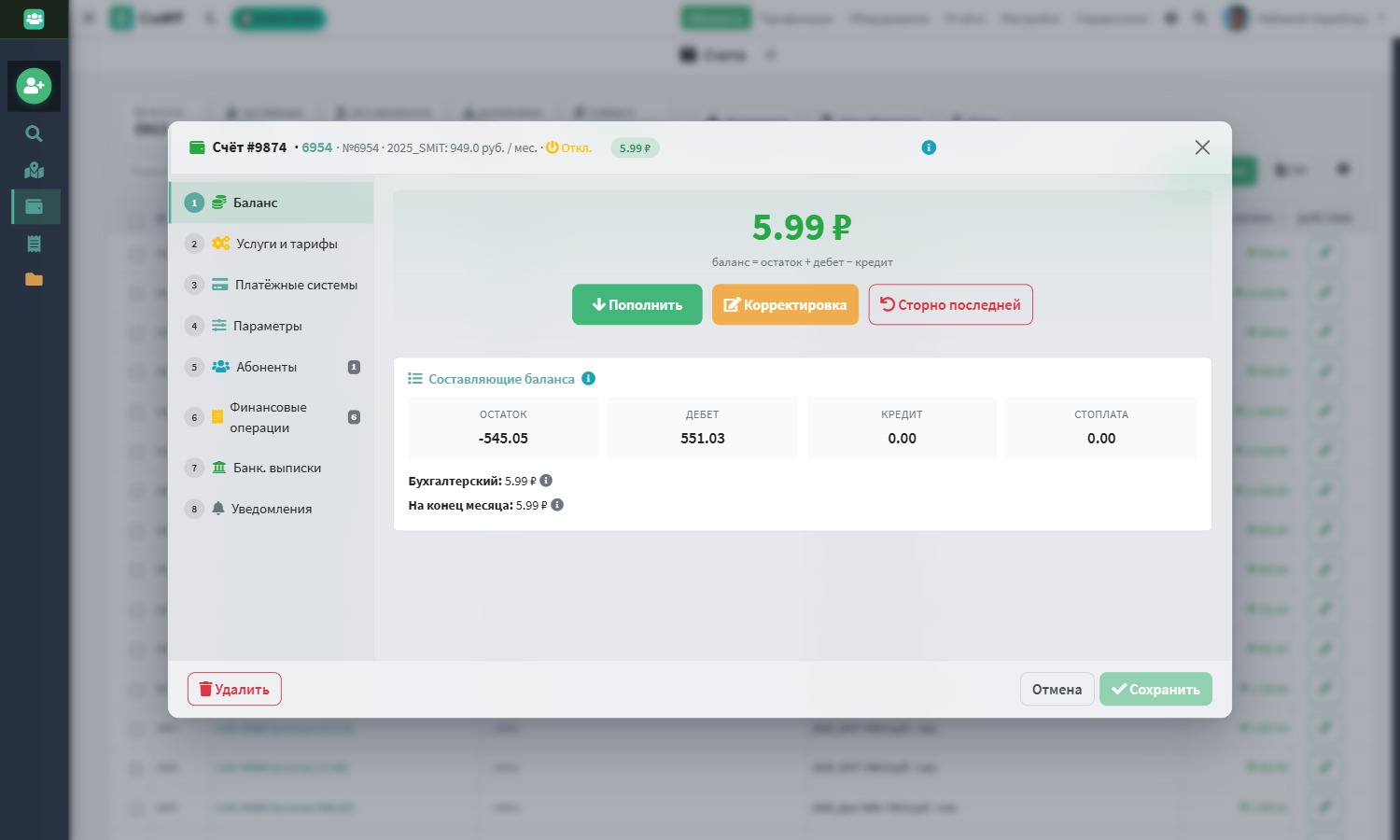
Task: Open the receipts sidebar section
Action: pyautogui.click(x=34, y=244)
